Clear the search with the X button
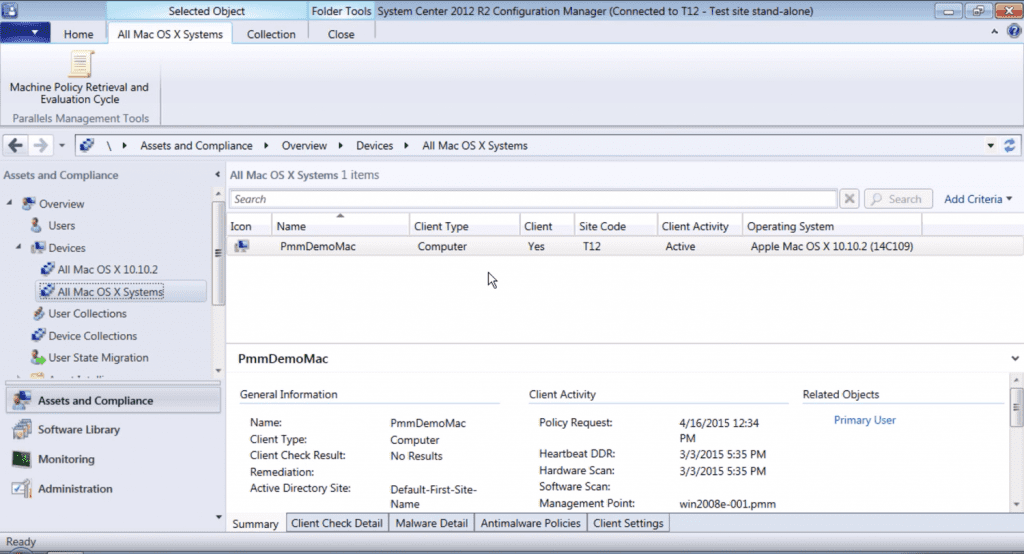 tap(849, 199)
